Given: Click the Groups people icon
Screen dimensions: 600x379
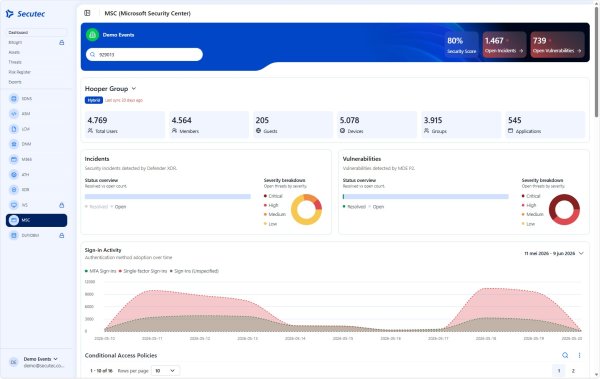Looking at the screenshot, I should [426, 131].
